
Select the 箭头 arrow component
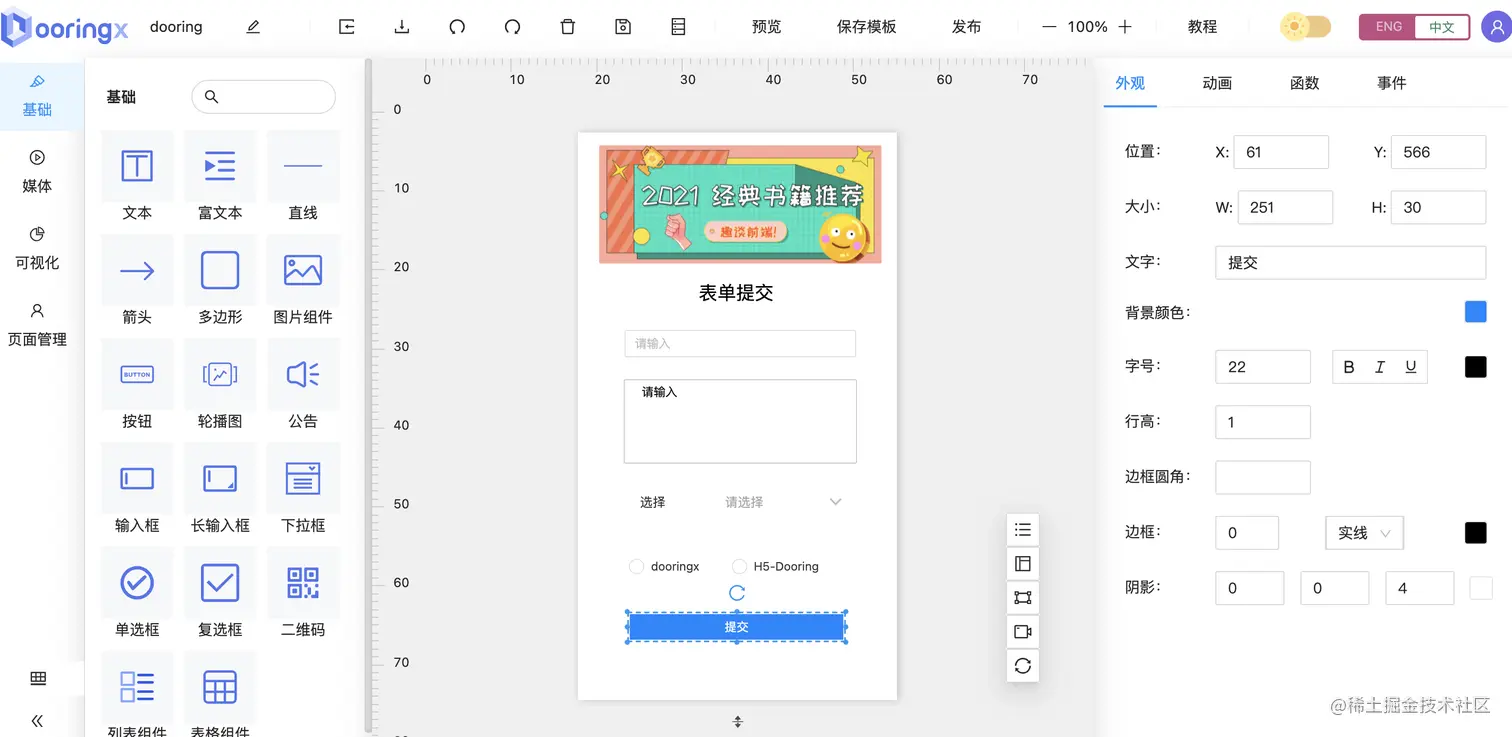(x=137, y=281)
